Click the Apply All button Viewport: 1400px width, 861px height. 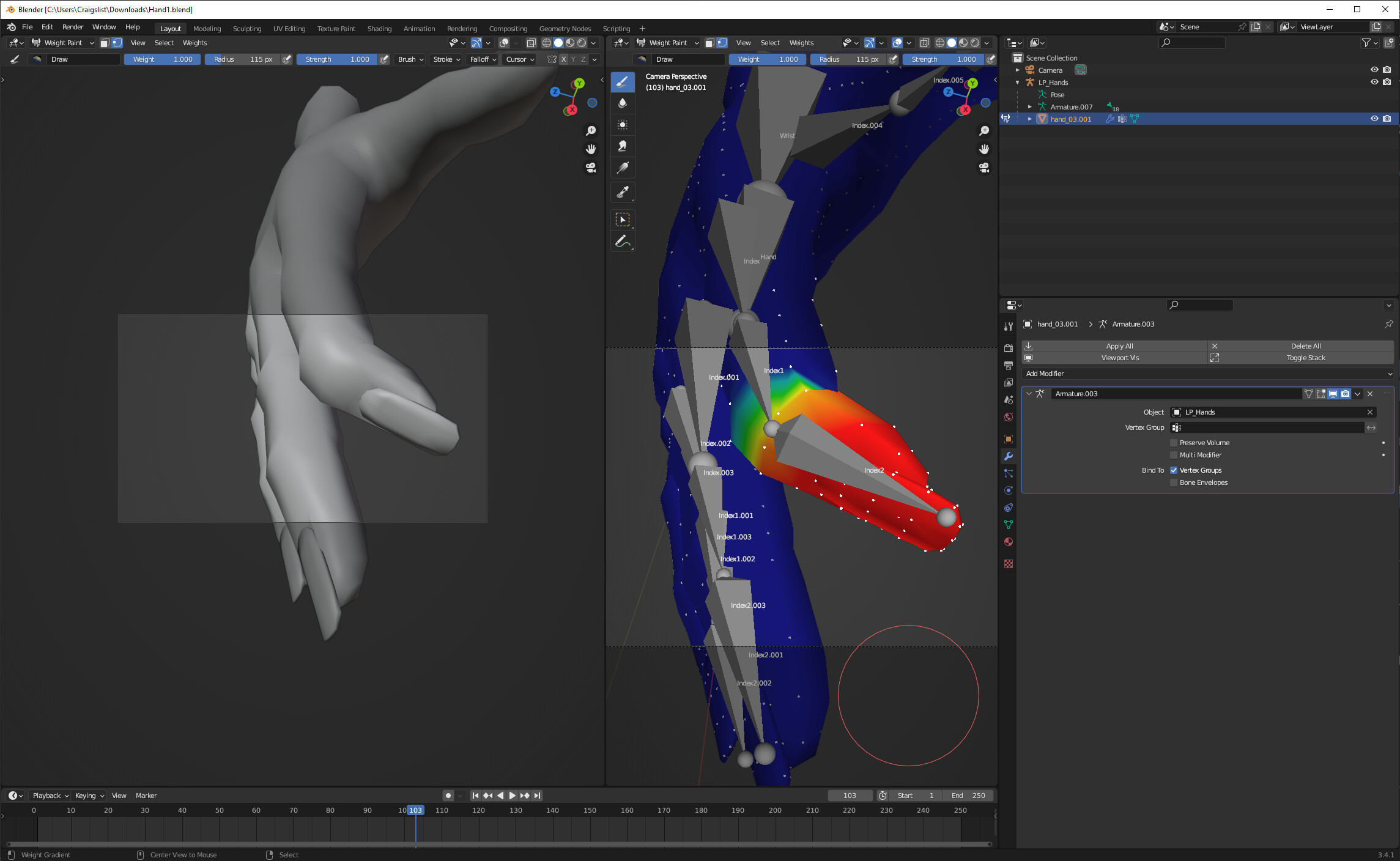coord(1114,346)
